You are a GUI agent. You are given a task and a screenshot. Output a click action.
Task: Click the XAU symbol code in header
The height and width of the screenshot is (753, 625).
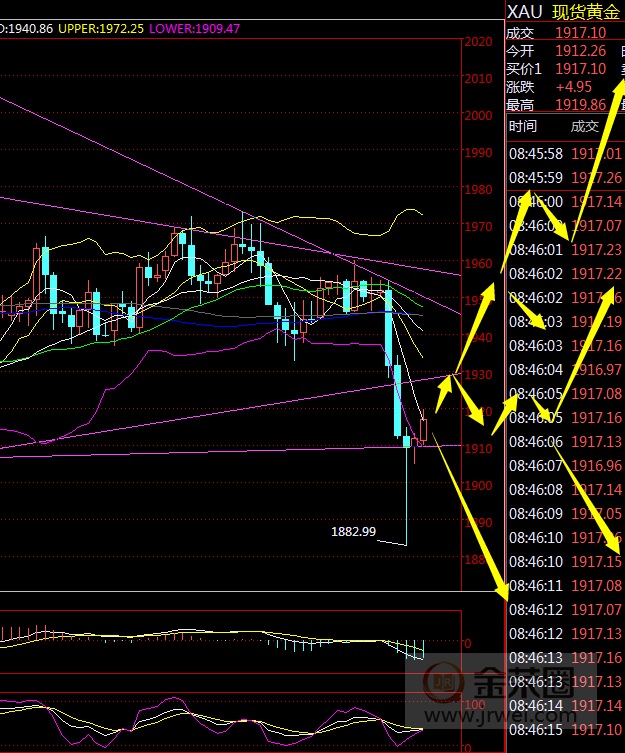[524, 11]
